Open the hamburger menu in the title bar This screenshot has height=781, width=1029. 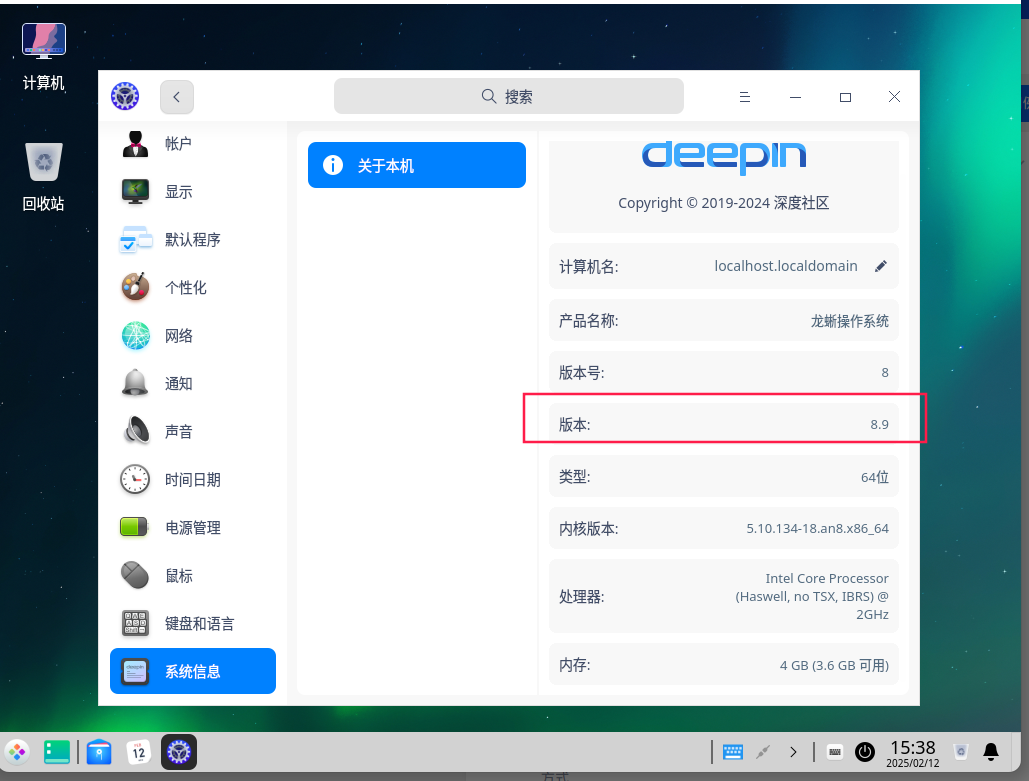(x=744, y=97)
